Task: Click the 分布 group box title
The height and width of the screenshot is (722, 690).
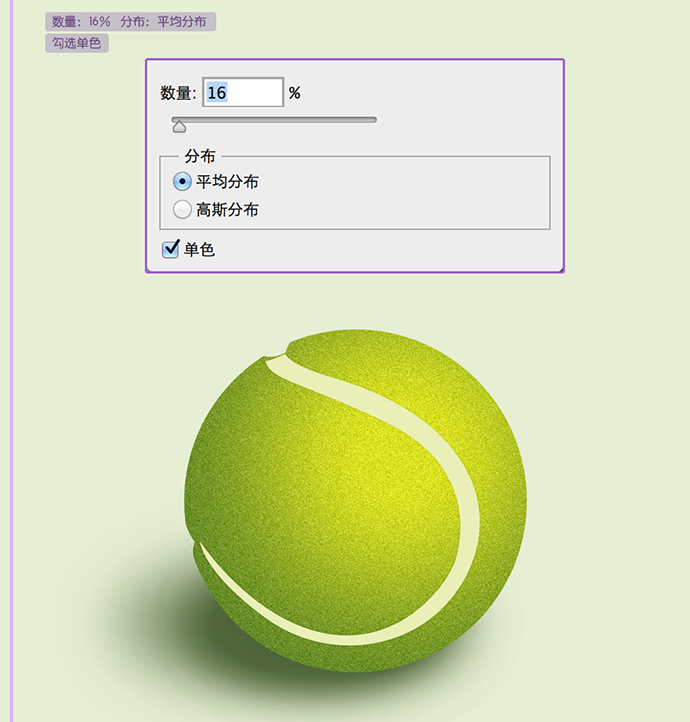Action: click(x=200, y=156)
